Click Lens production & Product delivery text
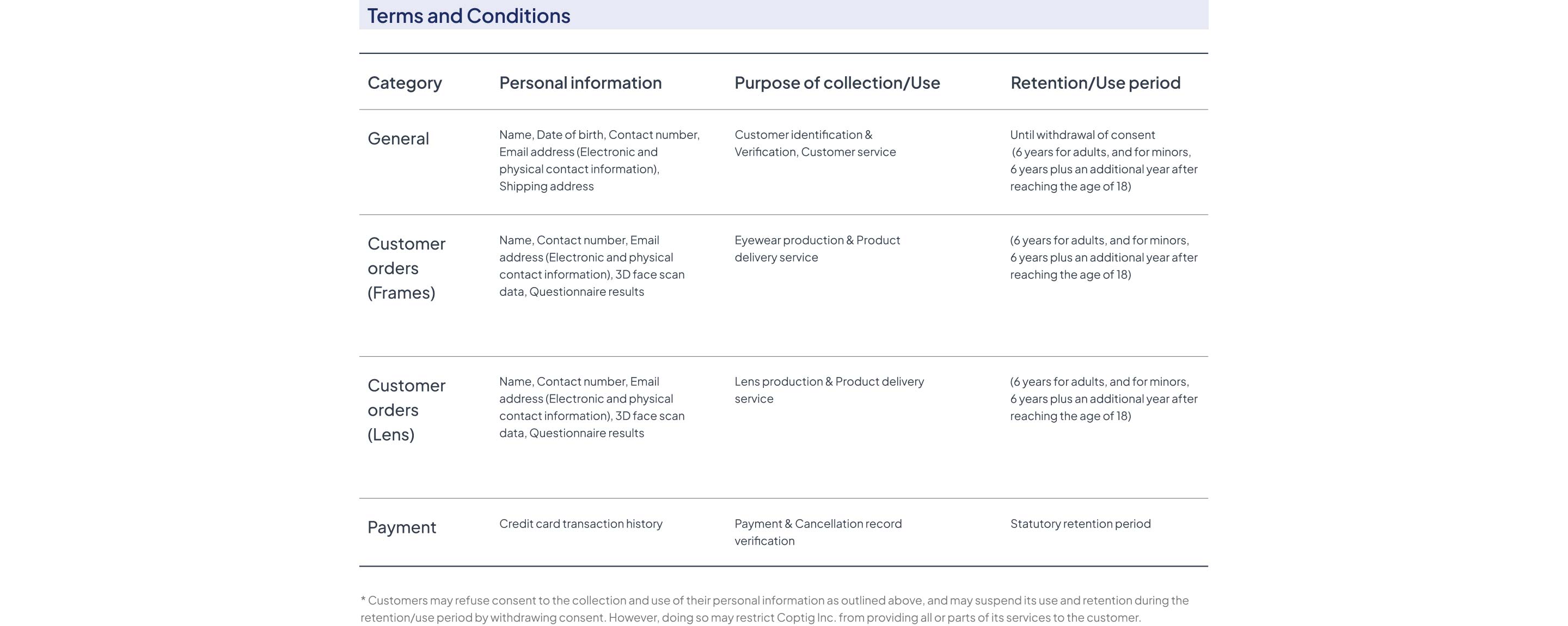The width and height of the screenshot is (1568, 626). tap(829, 390)
